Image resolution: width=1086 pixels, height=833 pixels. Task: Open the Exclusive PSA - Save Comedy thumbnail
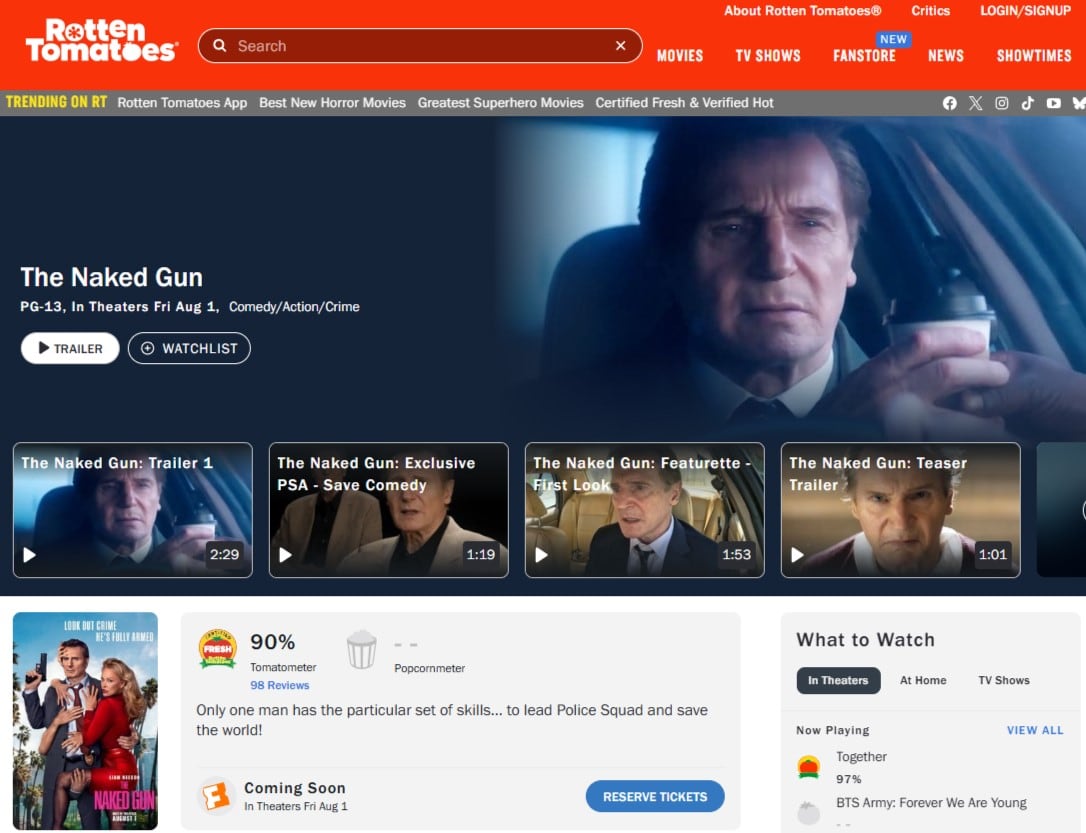coord(389,510)
